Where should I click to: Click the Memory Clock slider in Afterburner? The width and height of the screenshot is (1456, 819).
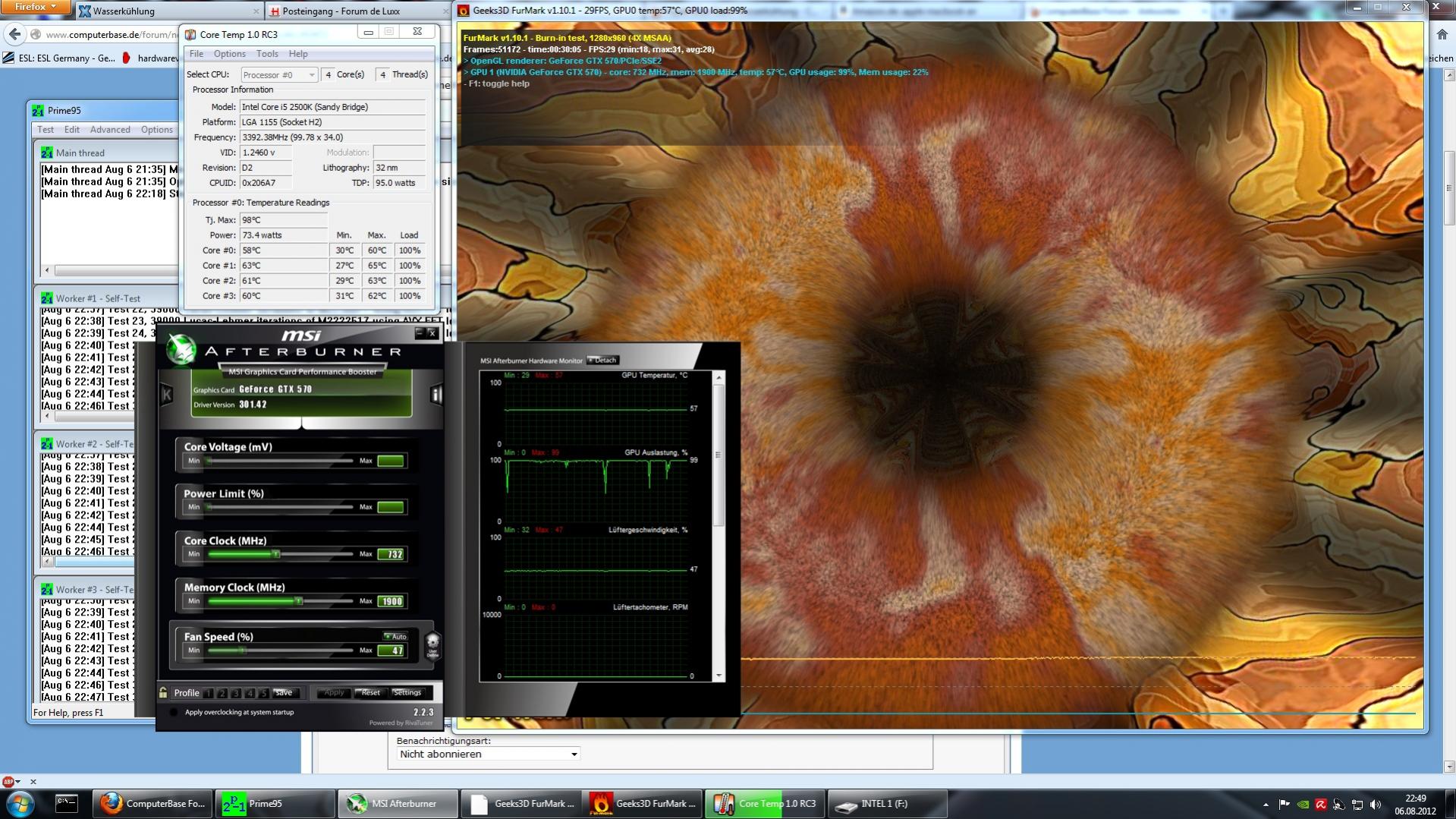point(280,601)
